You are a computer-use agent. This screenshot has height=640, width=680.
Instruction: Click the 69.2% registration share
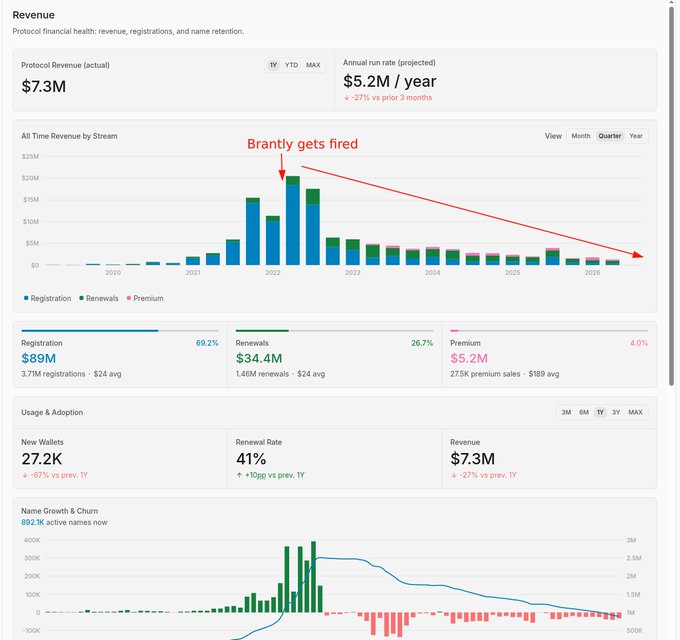coord(207,343)
